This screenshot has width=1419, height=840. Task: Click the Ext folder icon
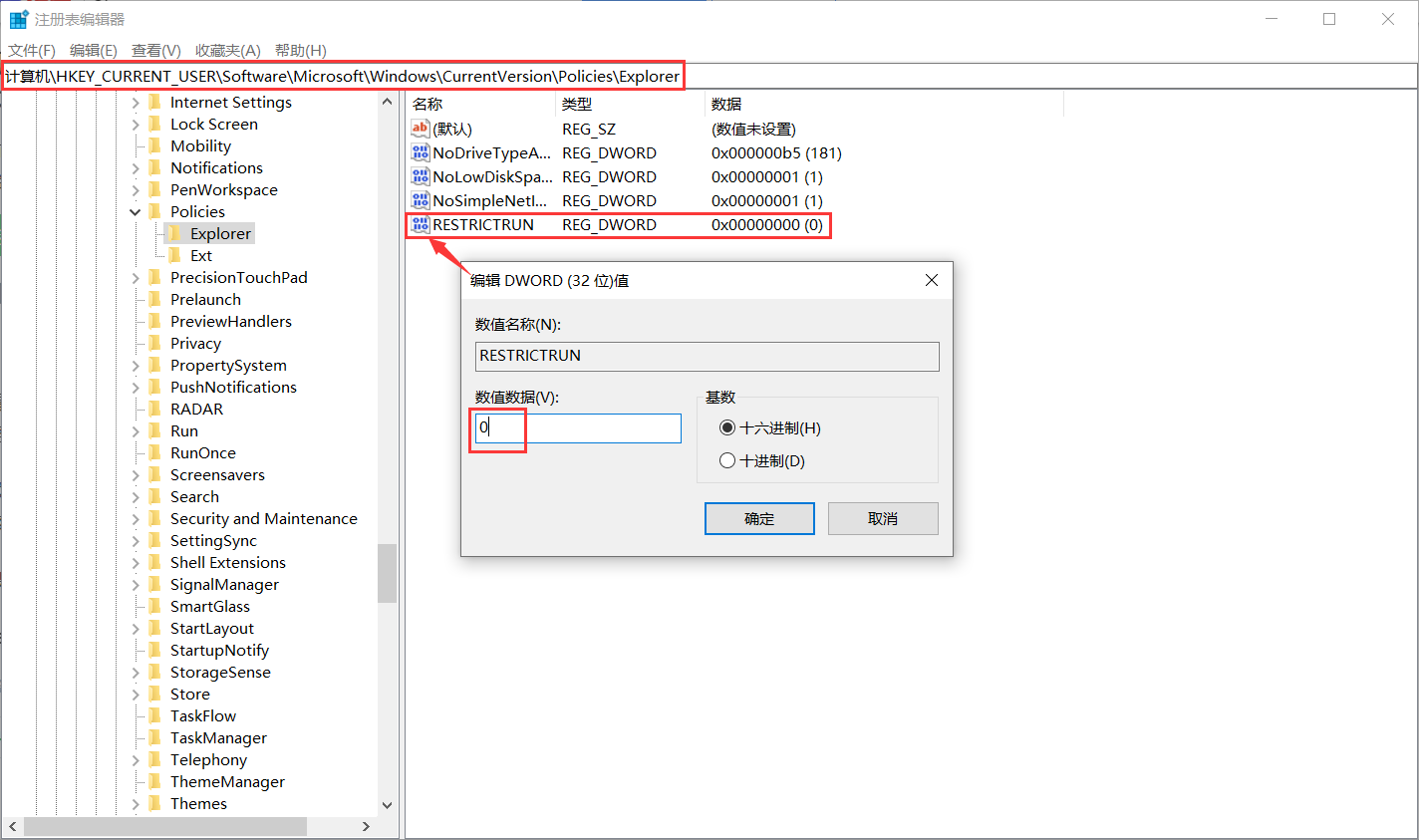(175, 255)
